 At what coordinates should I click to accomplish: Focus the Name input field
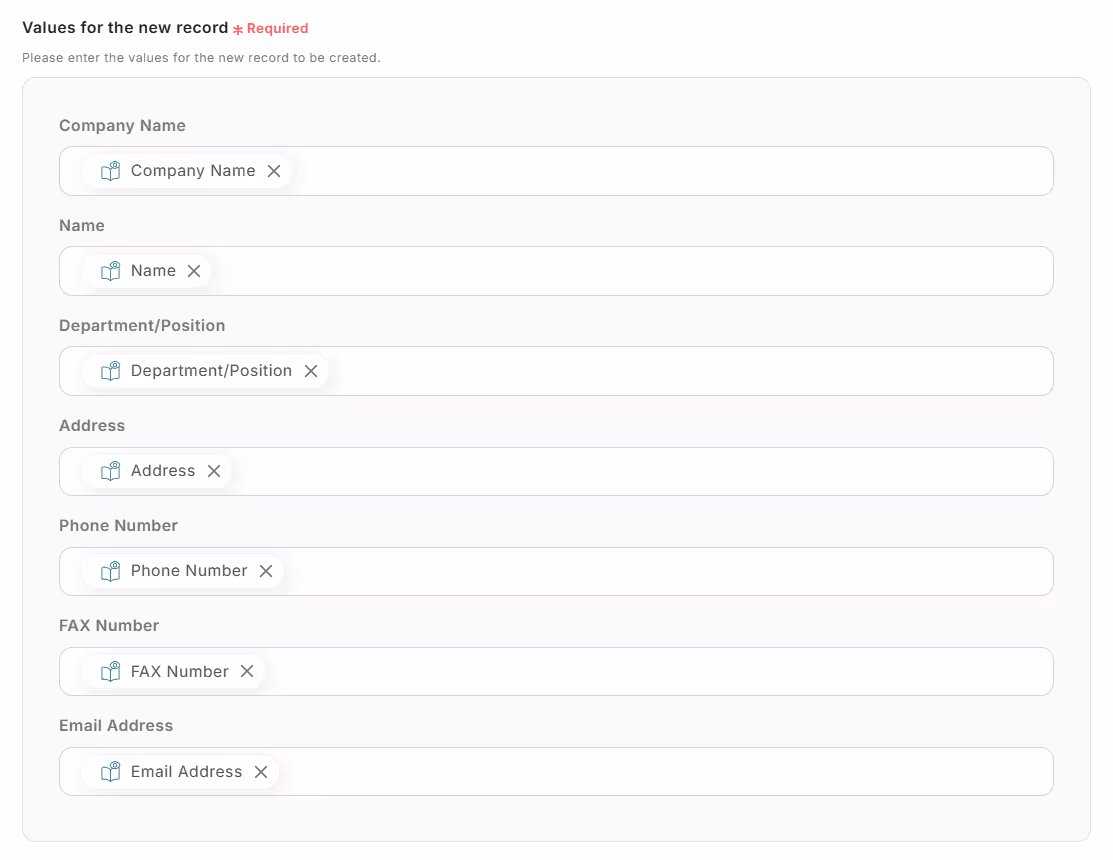tap(556, 271)
